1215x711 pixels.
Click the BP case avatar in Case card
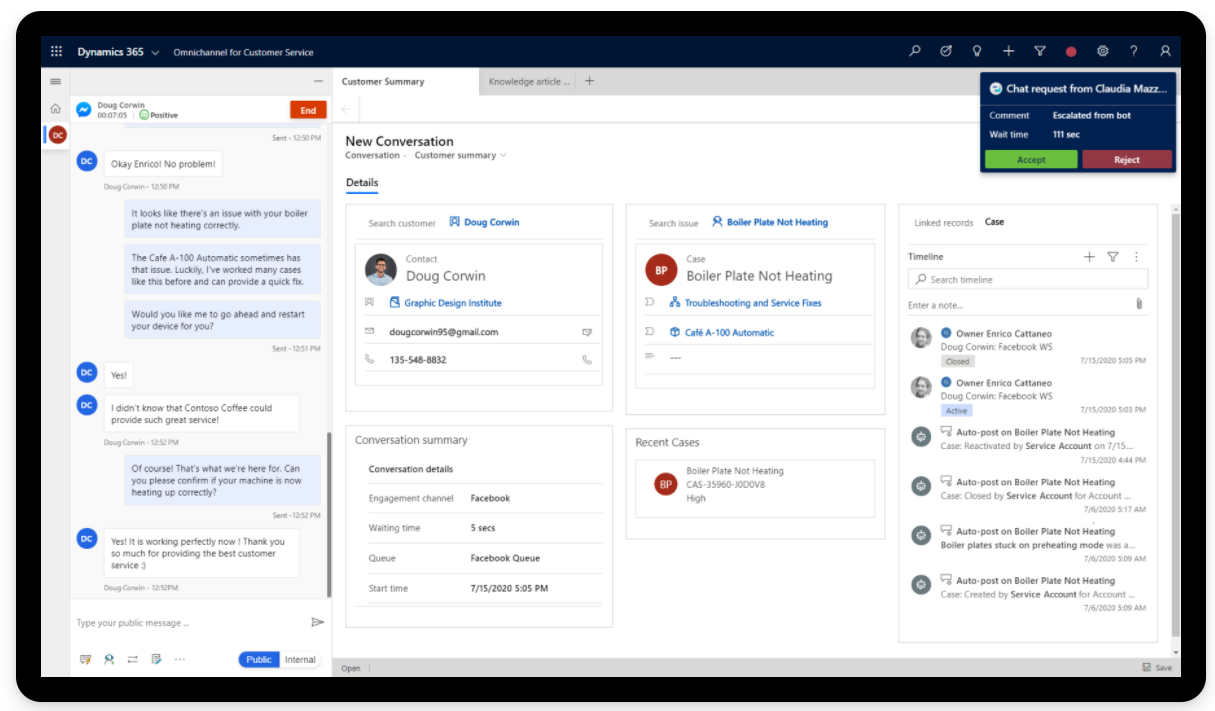click(661, 270)
